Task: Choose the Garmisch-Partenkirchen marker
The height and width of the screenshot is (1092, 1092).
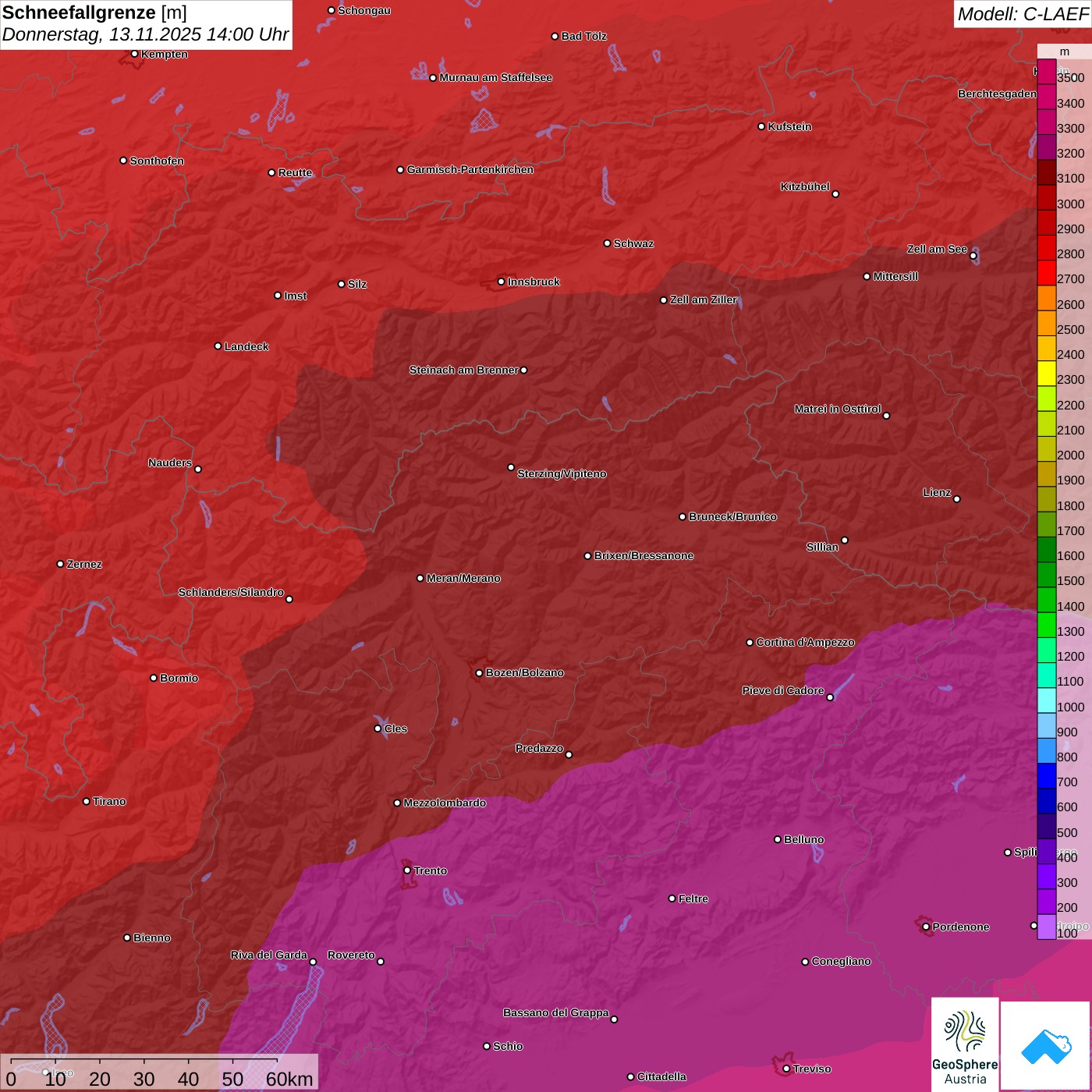Action: click(x=400, y=170)
